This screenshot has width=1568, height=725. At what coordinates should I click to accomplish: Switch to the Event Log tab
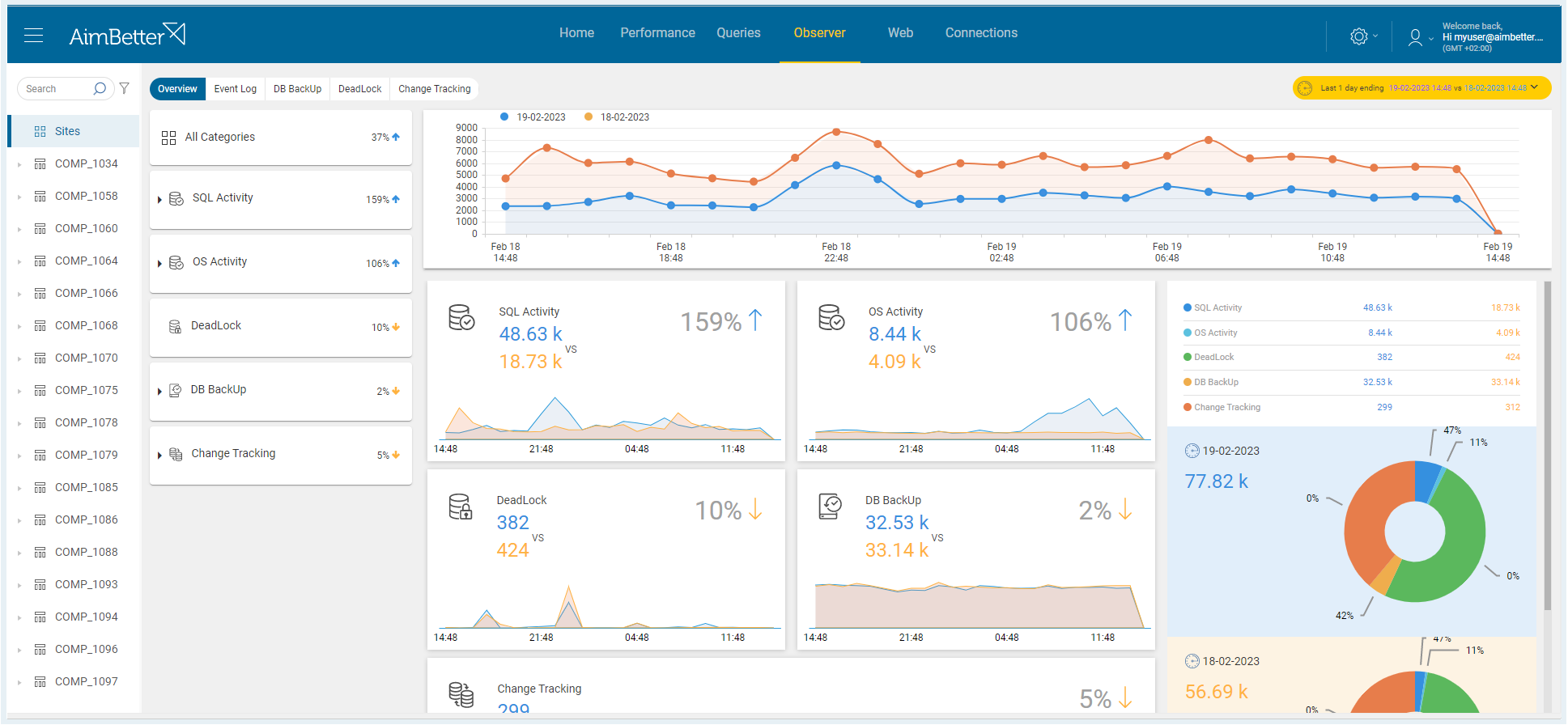tap(236, 89)
